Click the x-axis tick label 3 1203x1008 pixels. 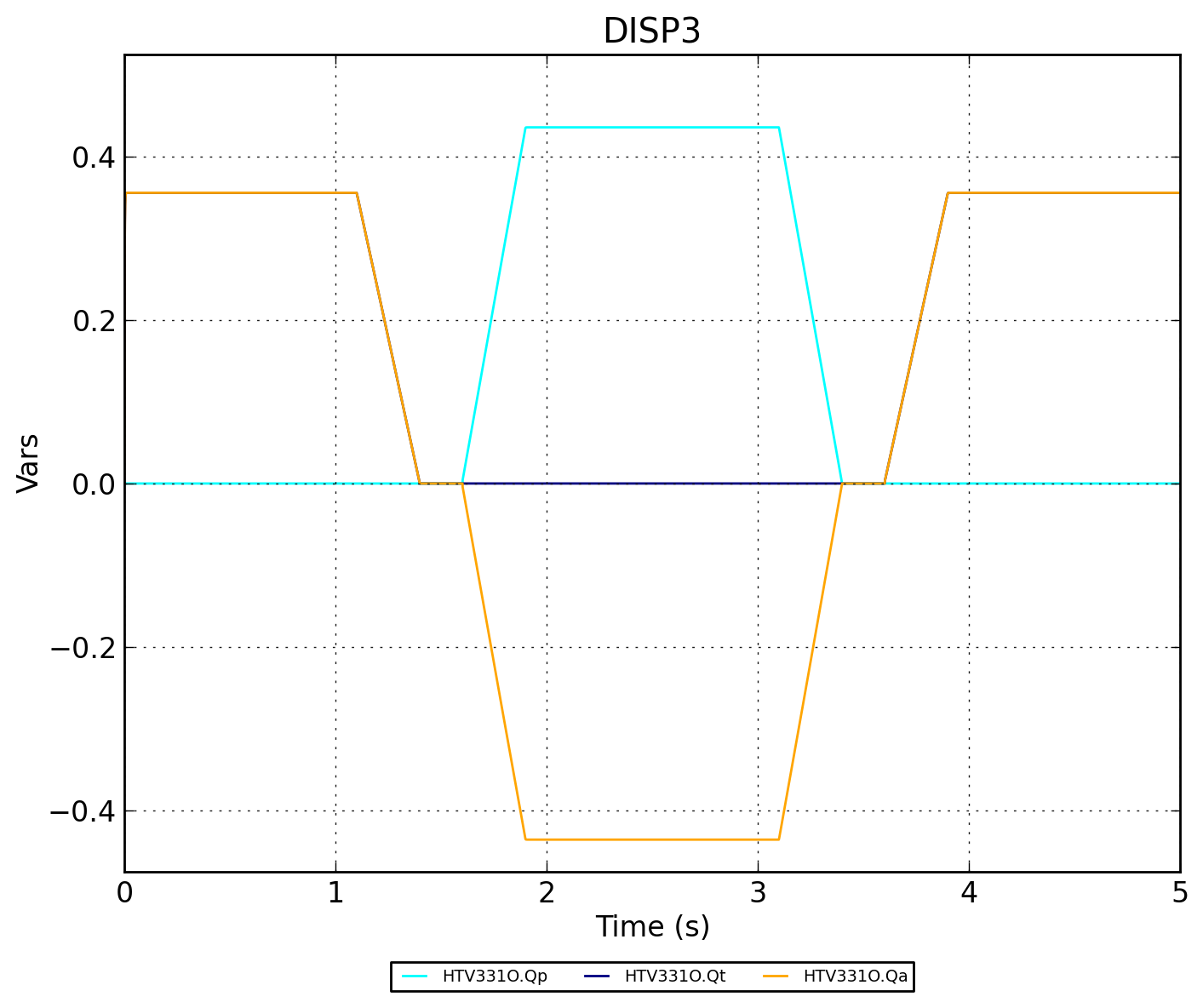tap(758, 892)
